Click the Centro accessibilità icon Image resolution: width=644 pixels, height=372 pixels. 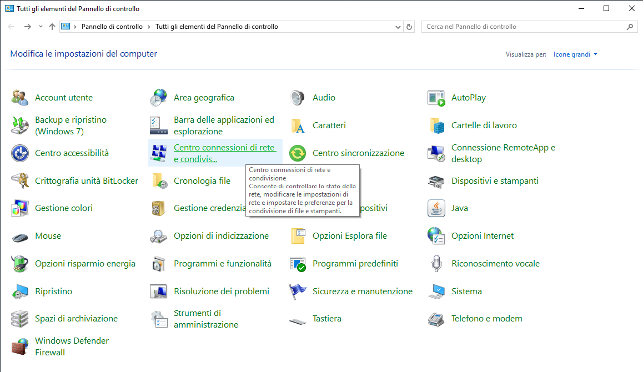tap(20, 153)
